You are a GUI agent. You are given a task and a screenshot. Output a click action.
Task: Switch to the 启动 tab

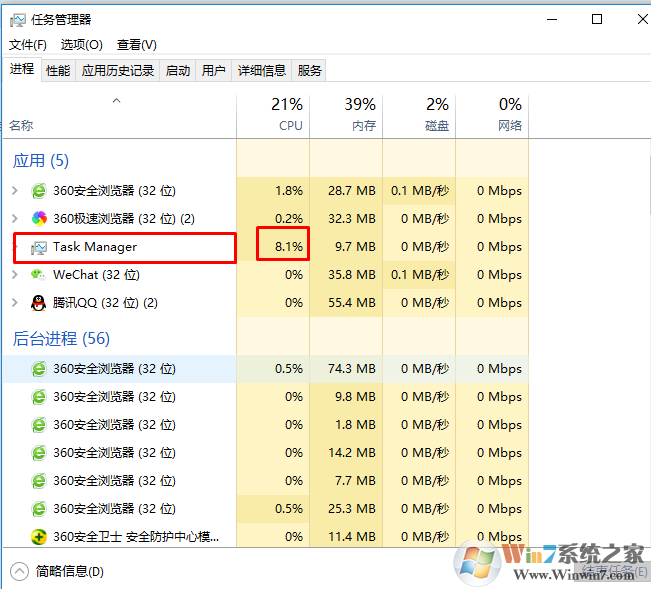click(178, 71)
